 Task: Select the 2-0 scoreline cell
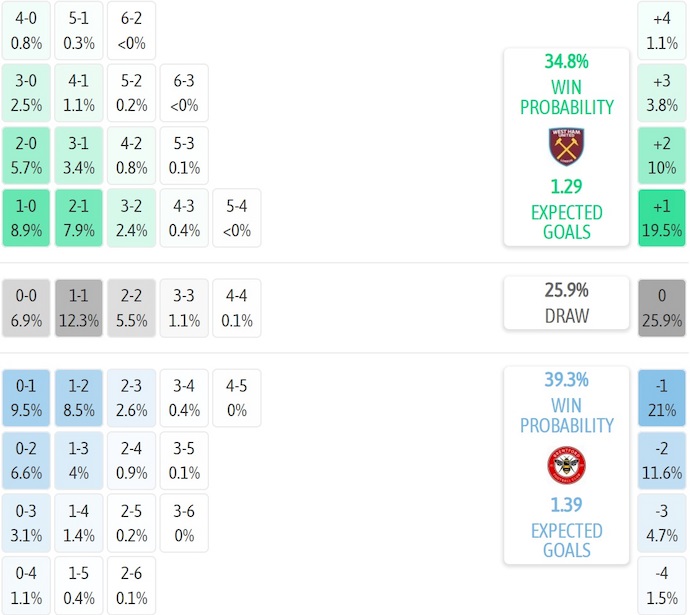pyautogui.click(x=27, y=156)
